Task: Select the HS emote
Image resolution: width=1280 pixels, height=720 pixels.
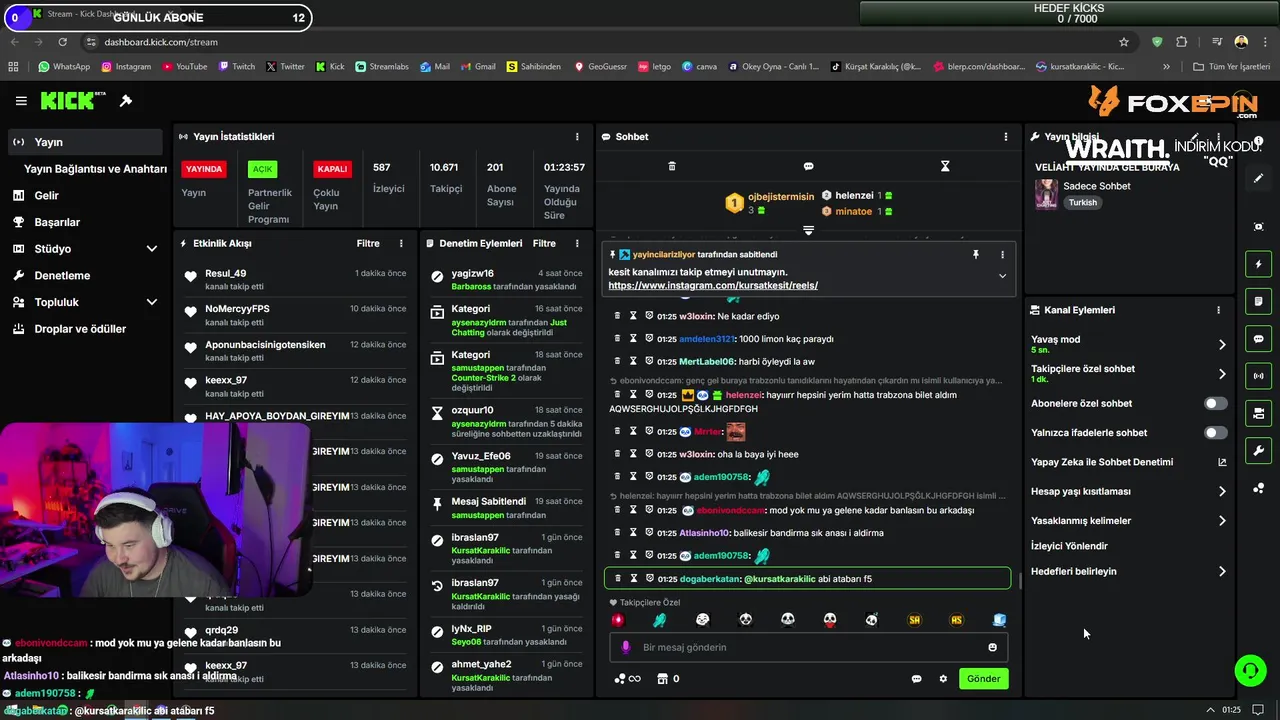Action: coord(956,620)
